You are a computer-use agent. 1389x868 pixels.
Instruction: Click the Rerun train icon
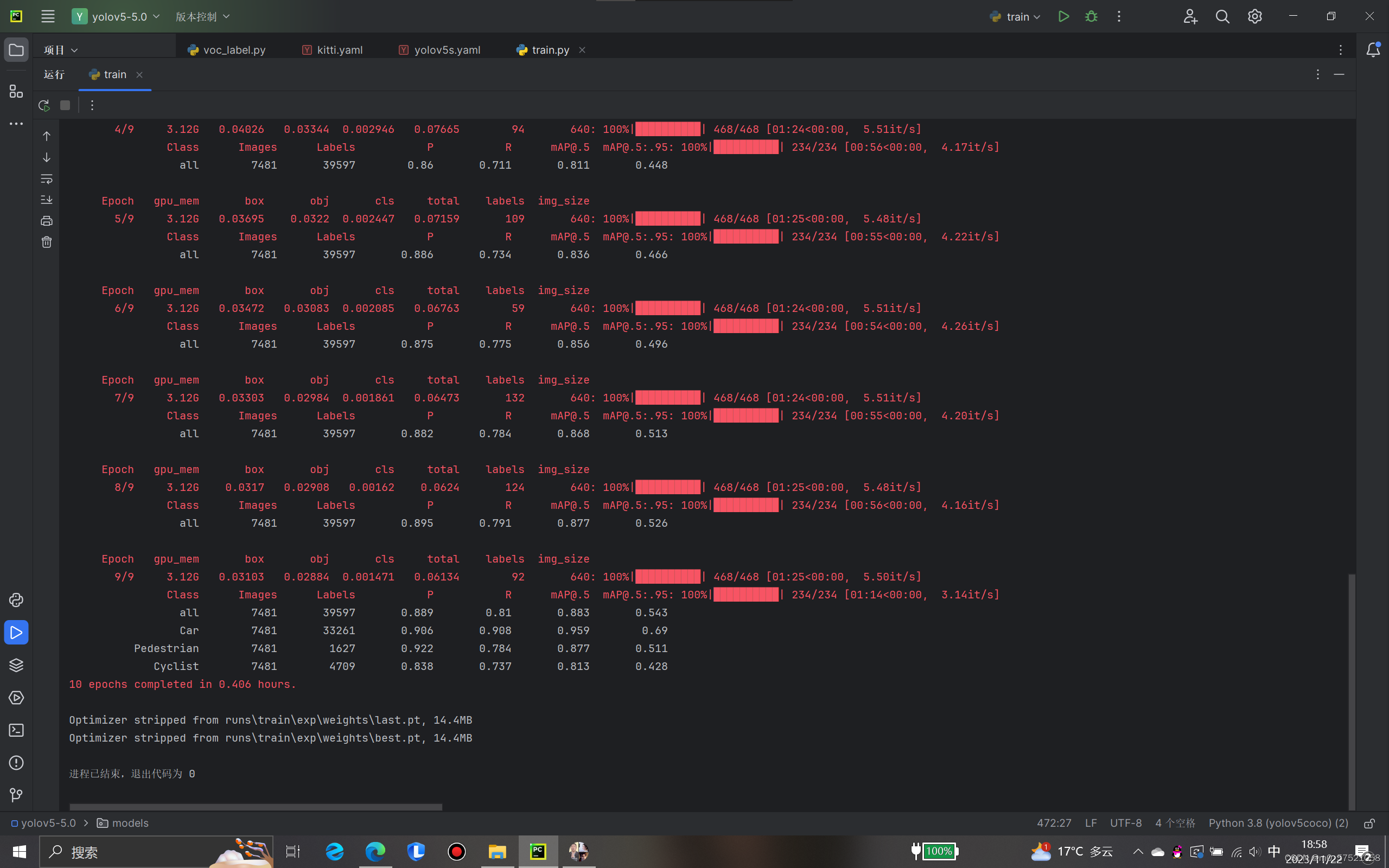44,106
